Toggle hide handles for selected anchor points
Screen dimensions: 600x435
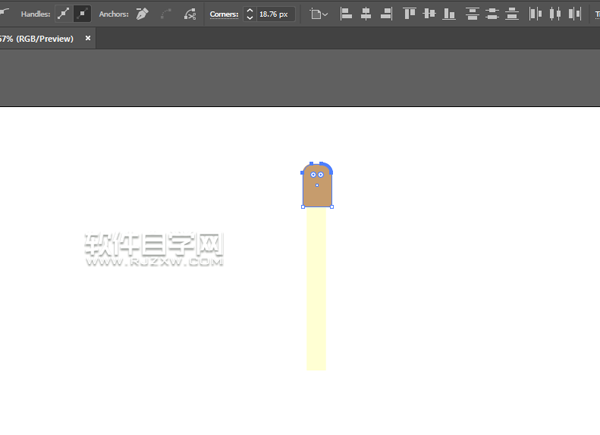tap(82, 15)
